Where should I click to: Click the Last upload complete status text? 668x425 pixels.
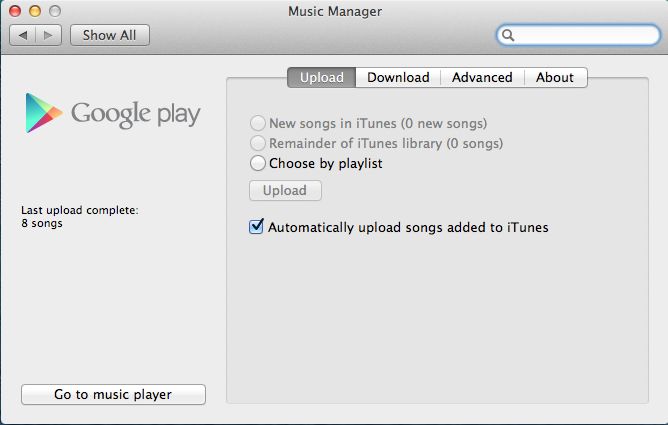tap(80, 210)
